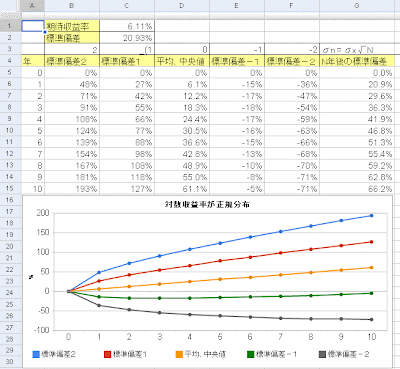Click the blue line's final data point
This screenshot has height=369, width=400.
coord(372,216)
